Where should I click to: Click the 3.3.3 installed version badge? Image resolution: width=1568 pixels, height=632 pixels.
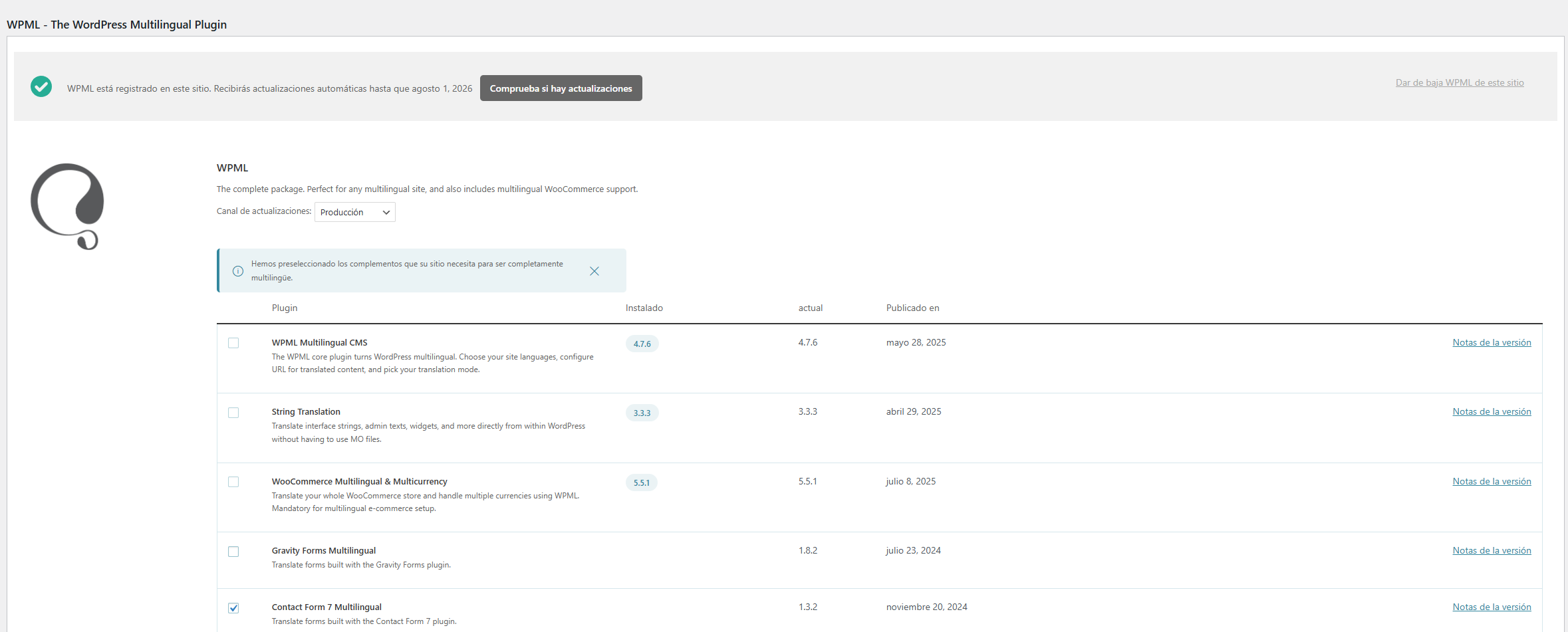pos(642,413)
